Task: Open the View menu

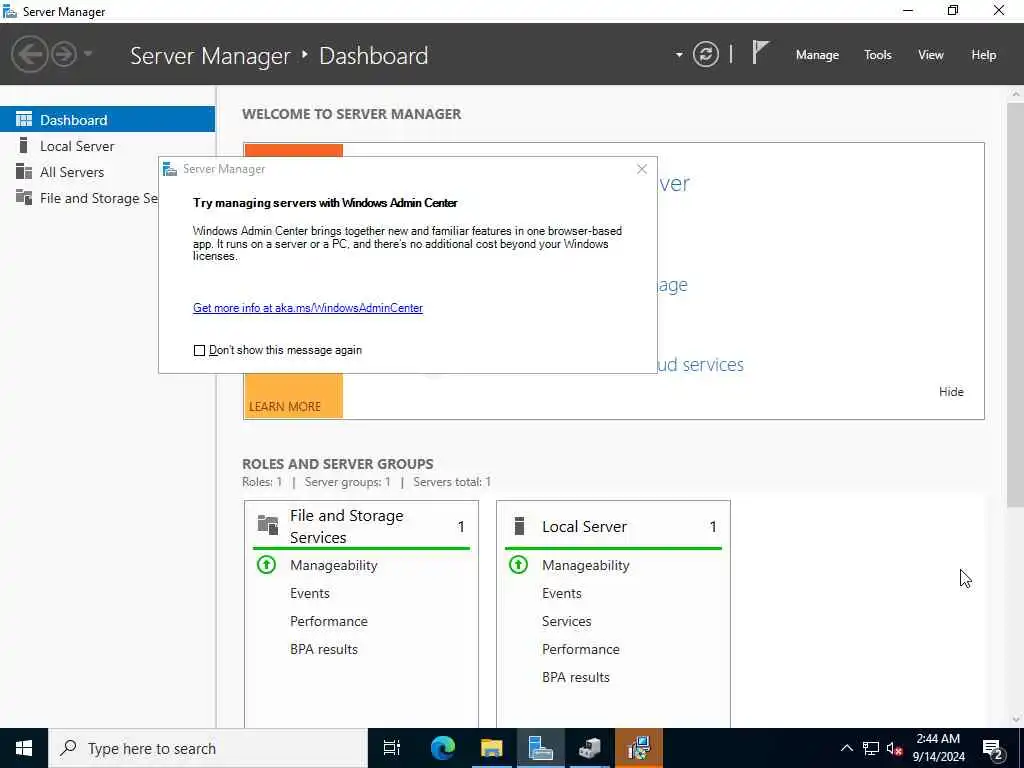Action: pyautogui.click(x=931, y=55)
